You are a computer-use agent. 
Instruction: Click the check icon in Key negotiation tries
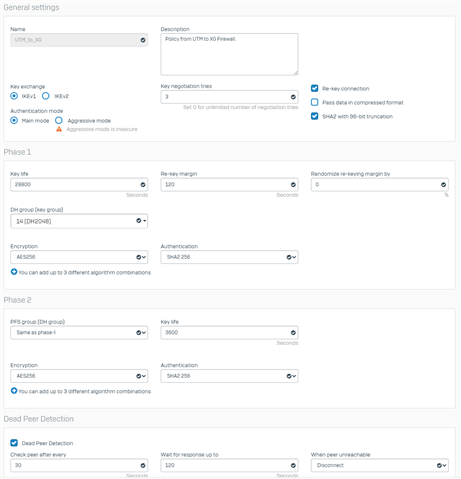[293, 97]
